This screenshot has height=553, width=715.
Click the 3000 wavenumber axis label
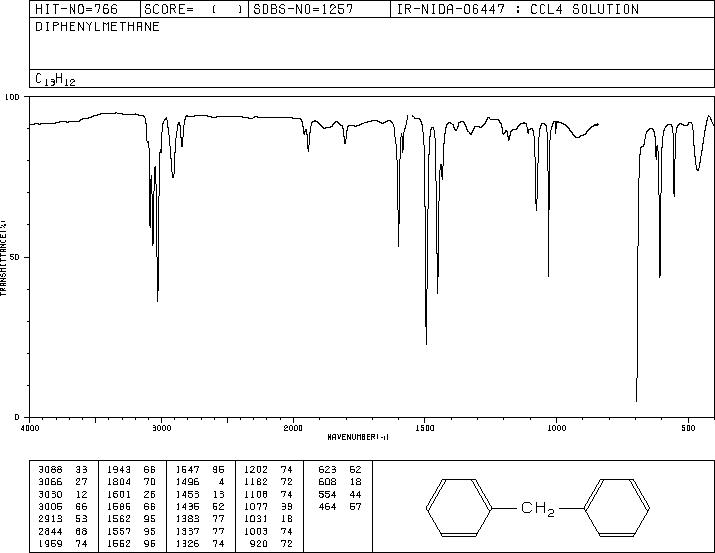pyautogui.click(x=161, y=428)
